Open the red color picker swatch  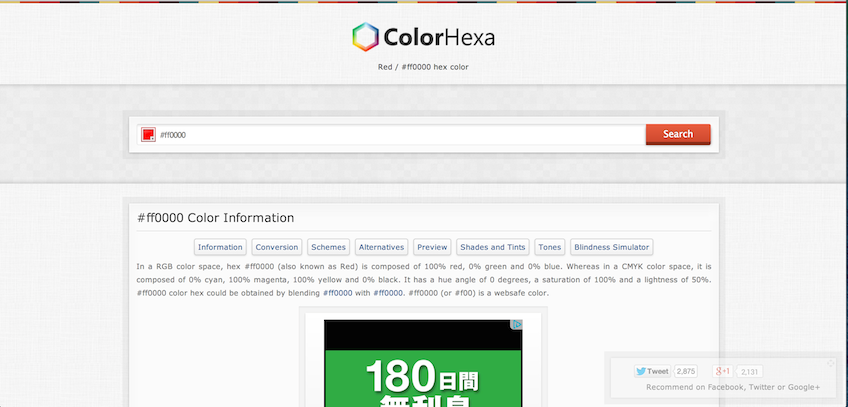(148, 135)
